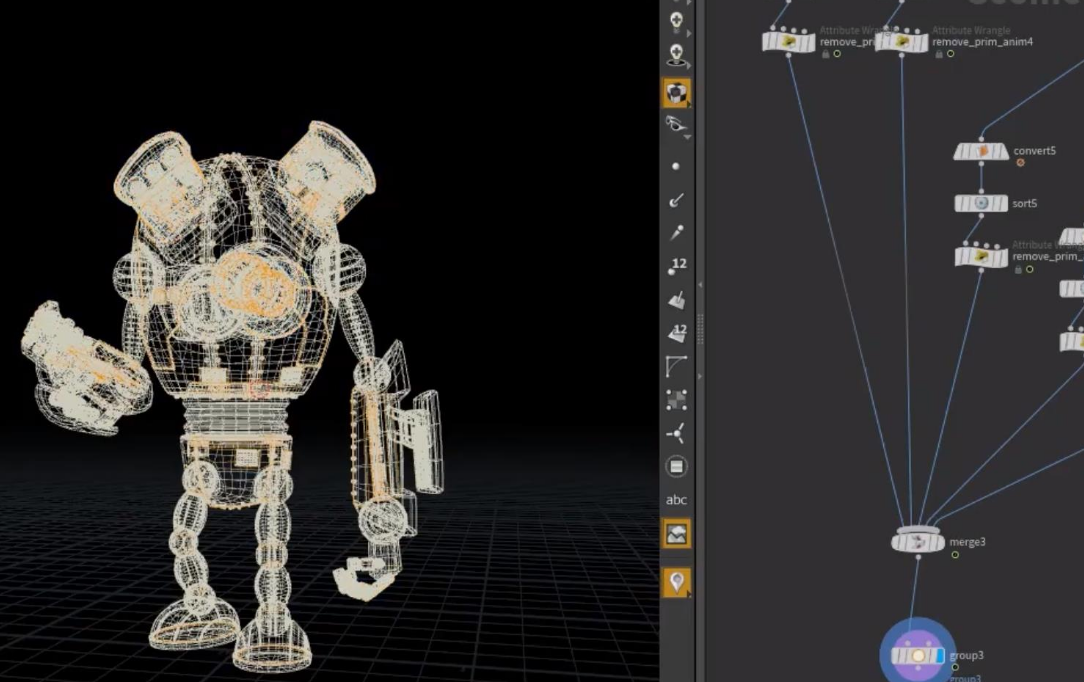
Task: Toggle the blue display flag on the group3 node
Action: point(941,656)
